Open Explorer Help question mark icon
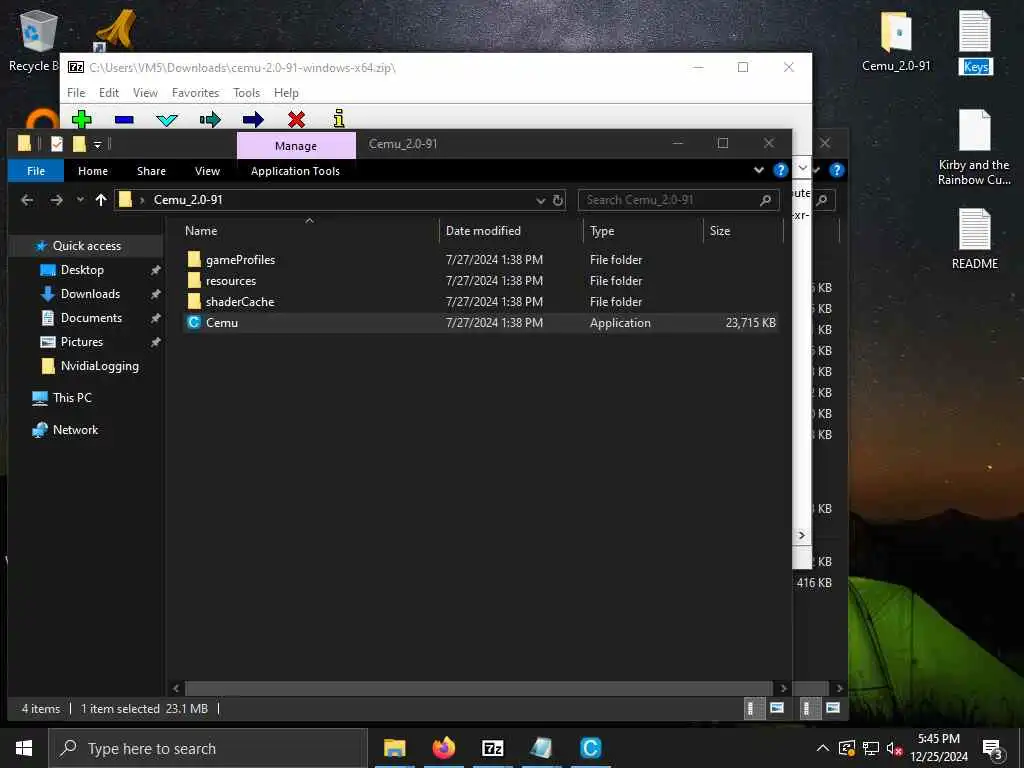1024x768 pixels. click(x=780, y=170)
